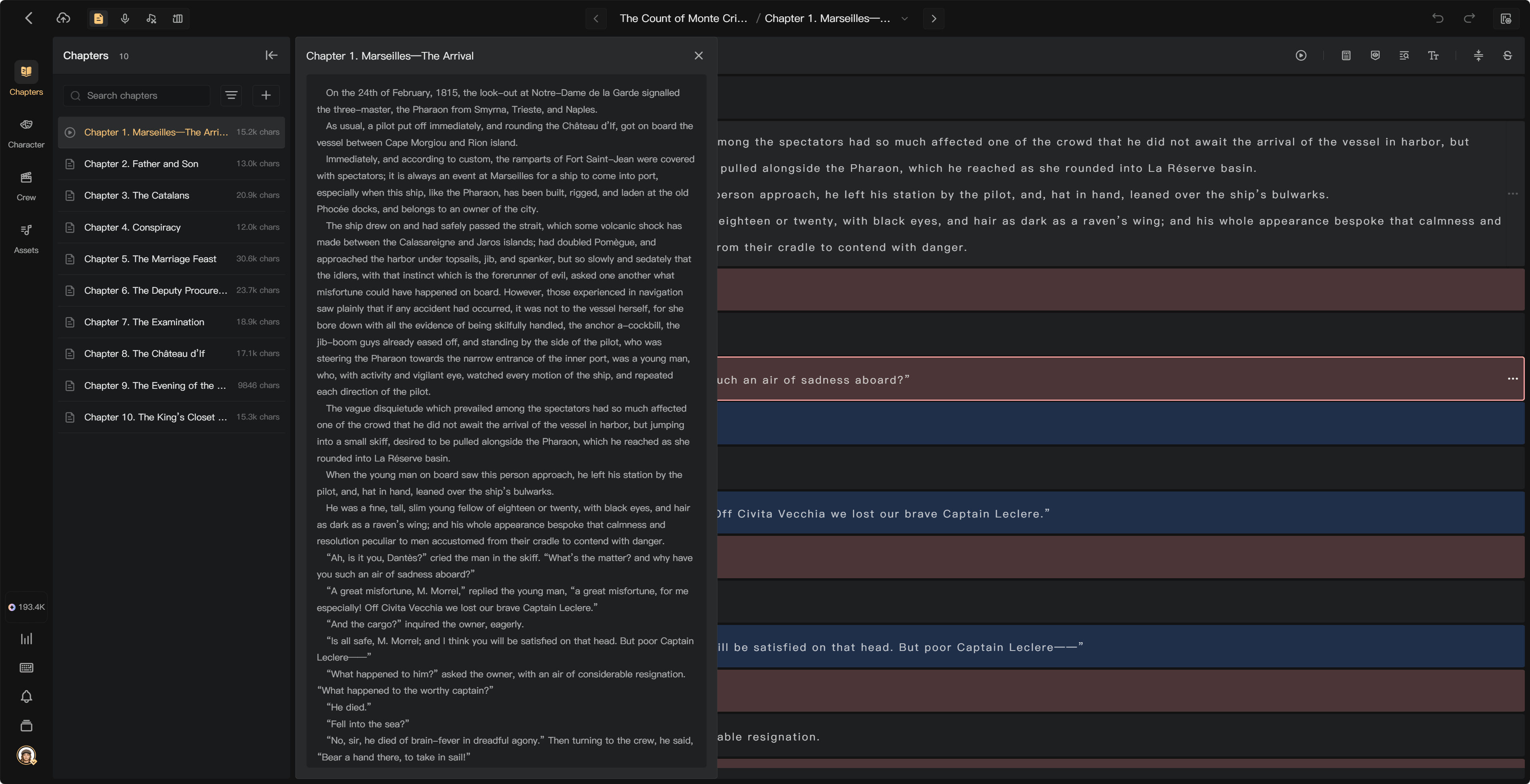Open the Crew sidebar panel
The height and width of the screenshot is (784, 1530).
click(x=26, y=186)
